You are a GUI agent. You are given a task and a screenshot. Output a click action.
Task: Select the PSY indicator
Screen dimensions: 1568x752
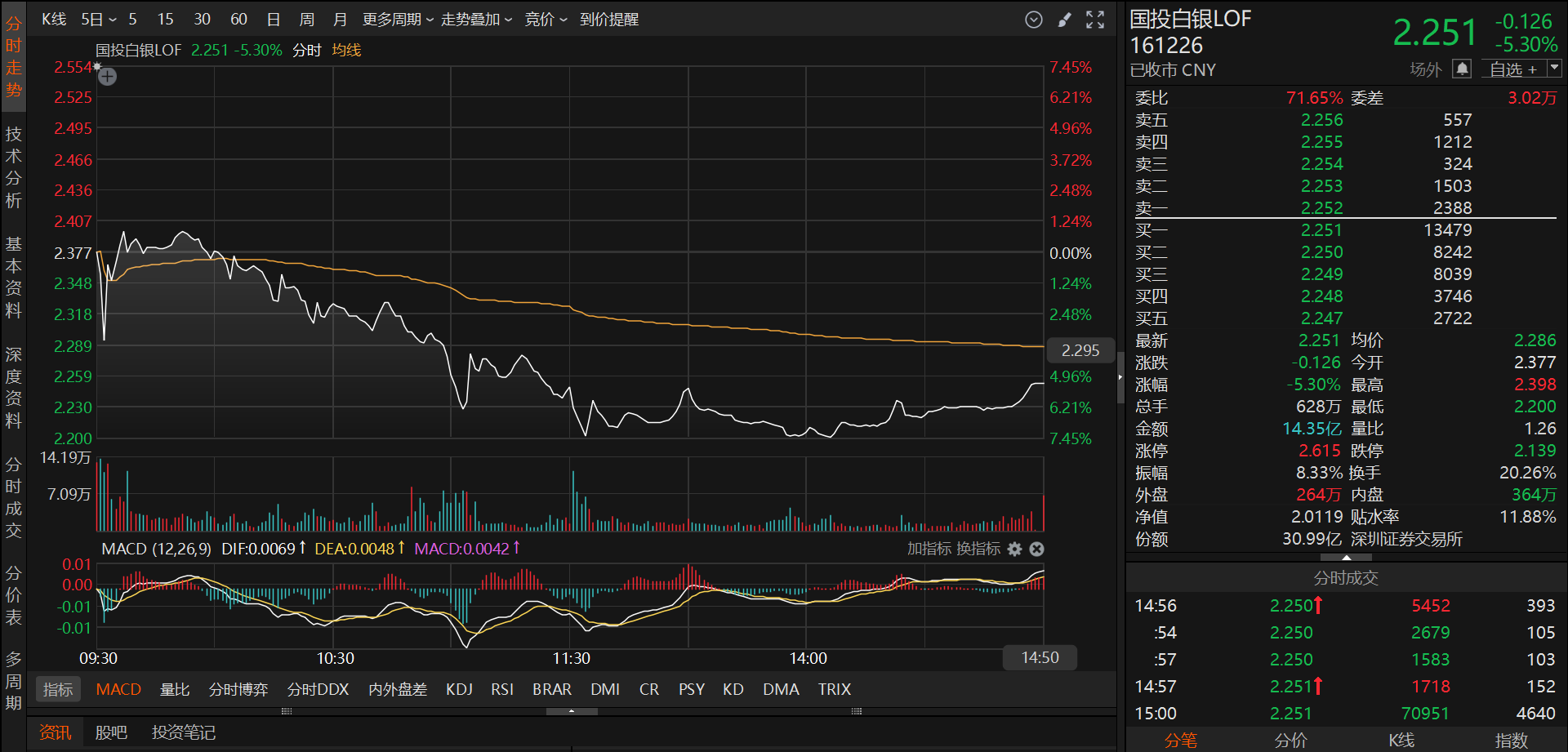click(692, 689)
